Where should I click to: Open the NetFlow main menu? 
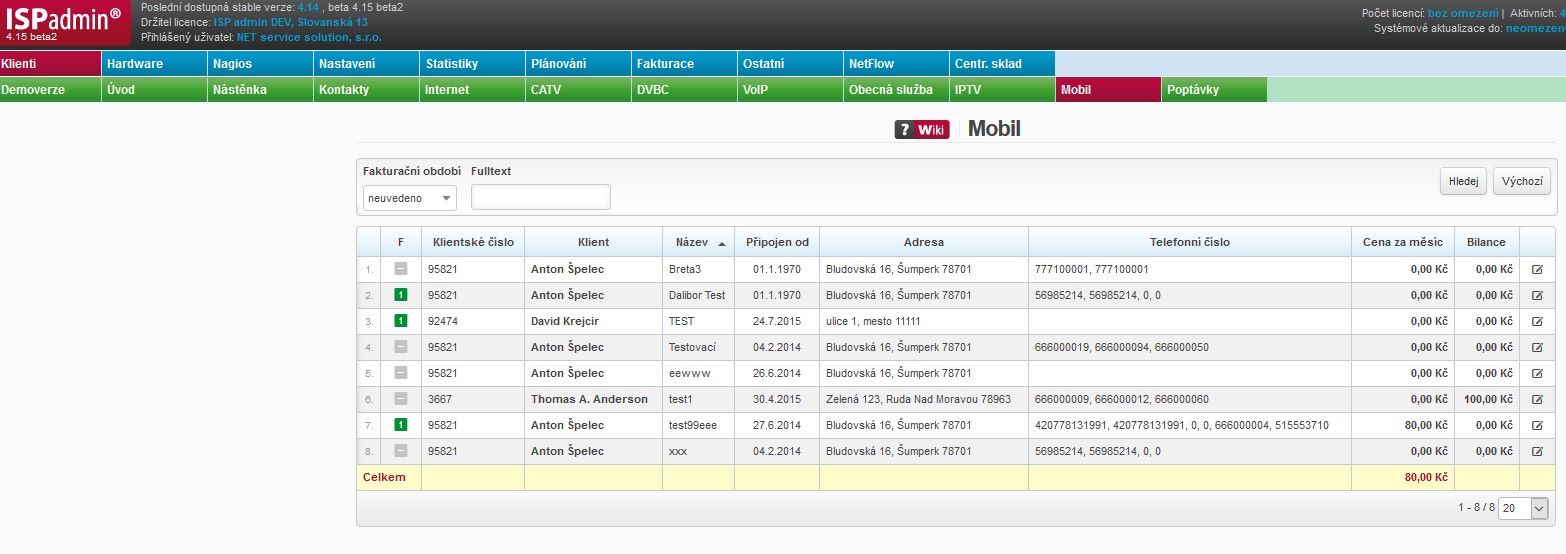click(x=897, y=63)
